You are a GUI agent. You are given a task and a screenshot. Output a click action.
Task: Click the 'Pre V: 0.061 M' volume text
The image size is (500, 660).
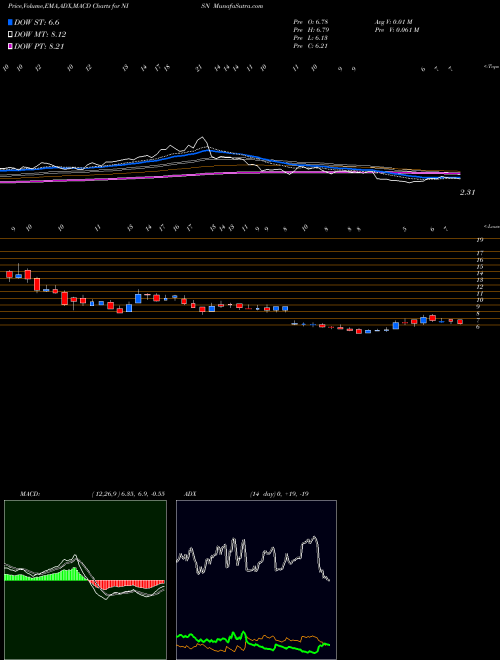point(396,30)
